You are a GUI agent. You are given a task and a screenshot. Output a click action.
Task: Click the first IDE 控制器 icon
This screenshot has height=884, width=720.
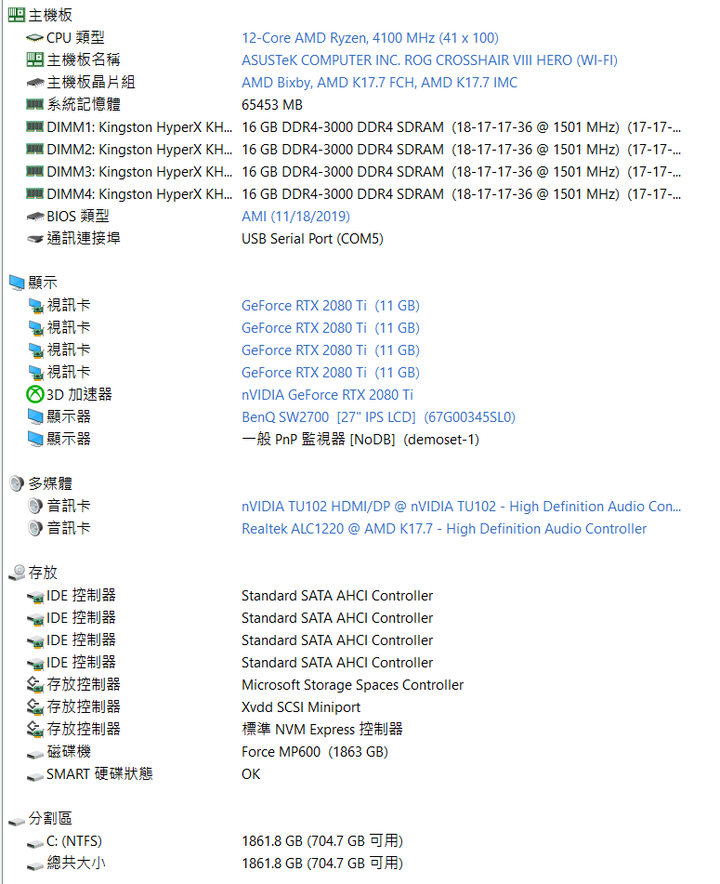click(x=35, y=596)
